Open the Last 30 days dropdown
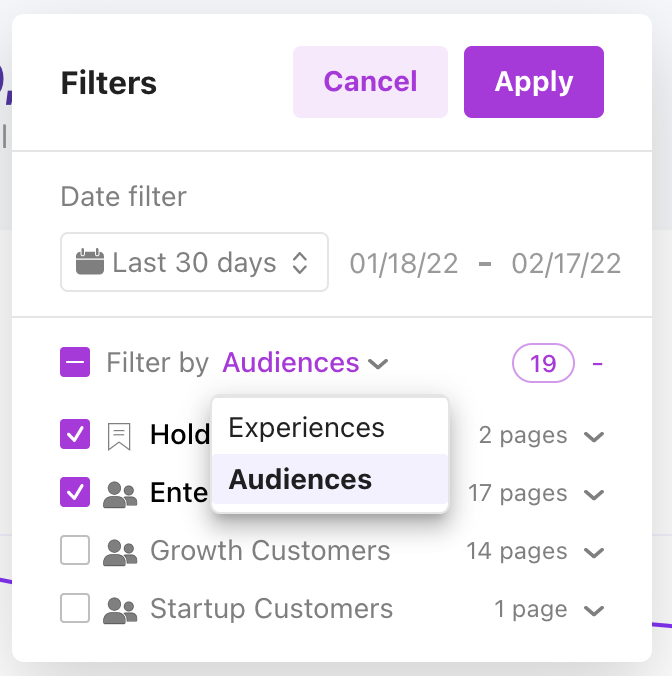Viewport: 672px width, 676px height. click(194, 263)
